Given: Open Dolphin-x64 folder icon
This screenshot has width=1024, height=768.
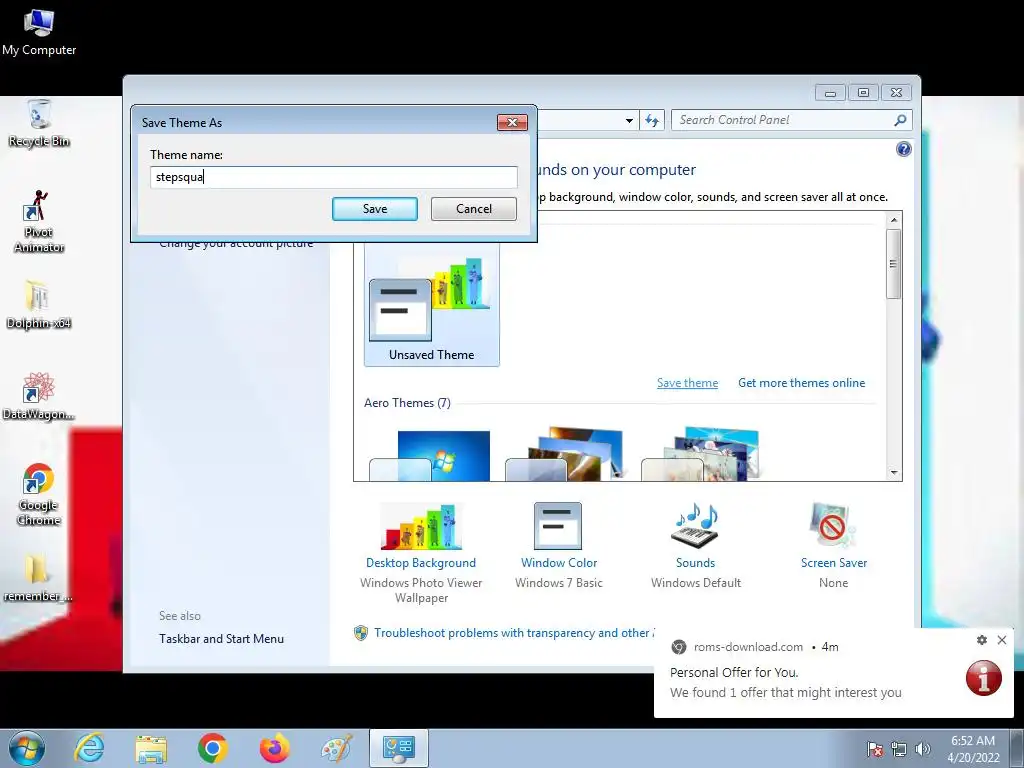Looking at the screenshot, I should coord(39,305).
